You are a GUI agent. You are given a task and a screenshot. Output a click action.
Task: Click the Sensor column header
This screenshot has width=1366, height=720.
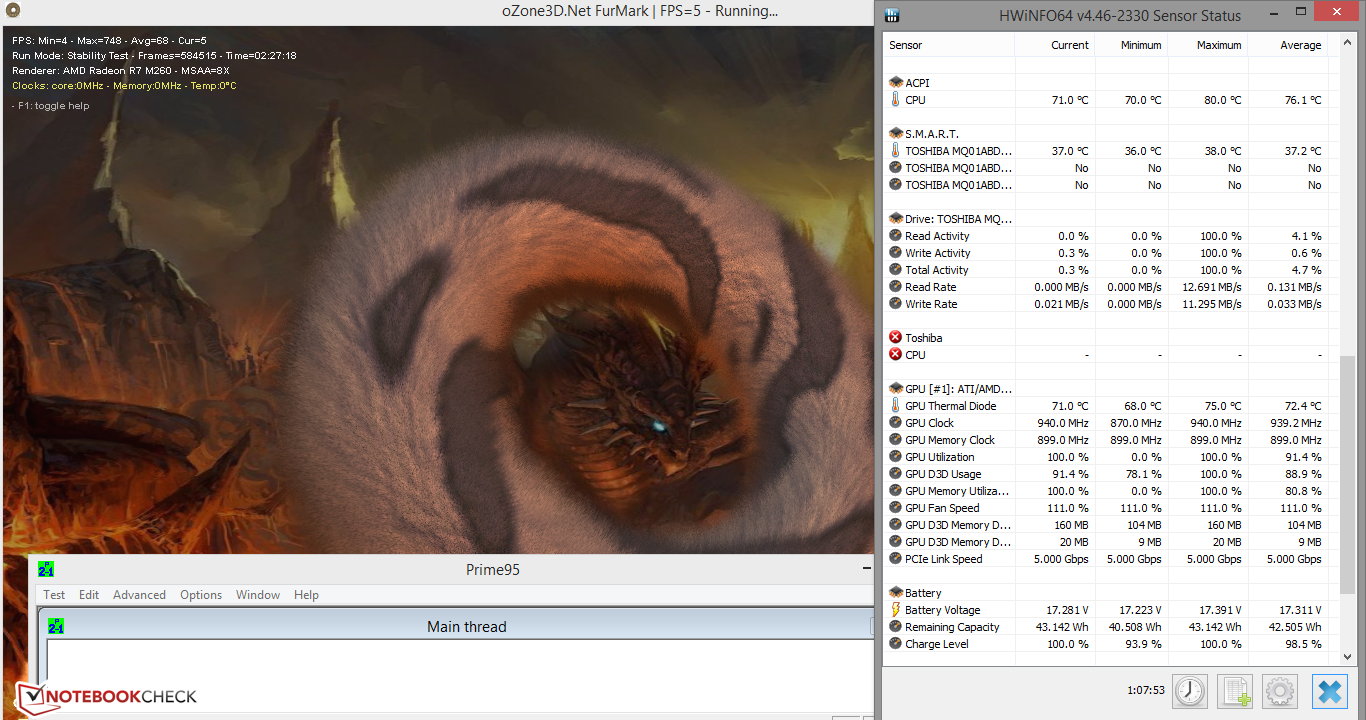[950, 45]
